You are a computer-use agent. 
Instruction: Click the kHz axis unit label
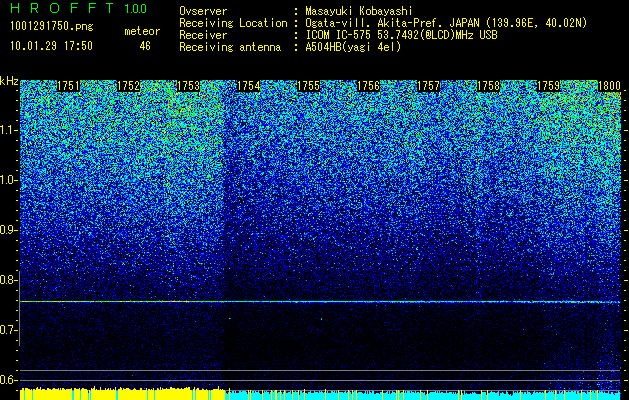coord(9,81)
